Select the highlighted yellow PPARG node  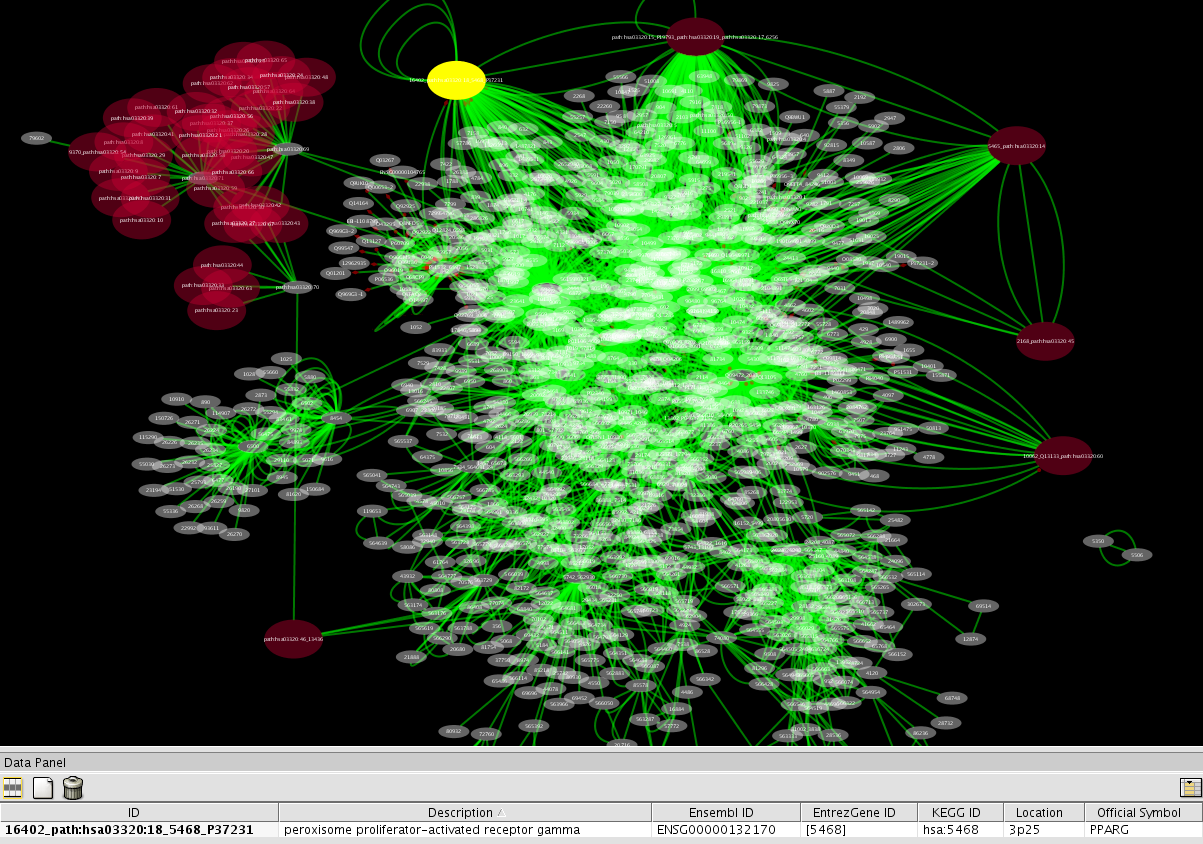[456, 80]
